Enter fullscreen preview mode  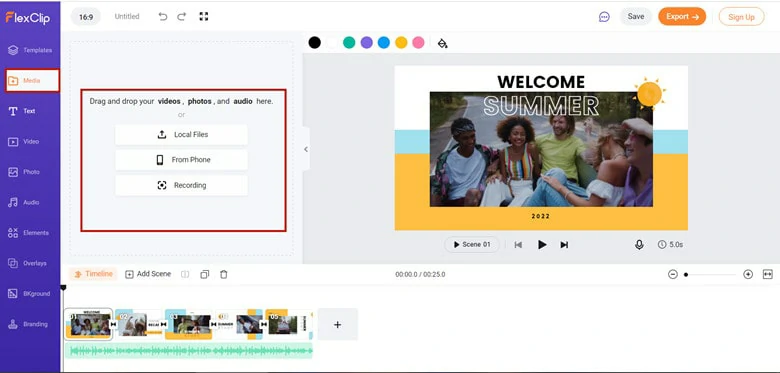click(203, 16)
